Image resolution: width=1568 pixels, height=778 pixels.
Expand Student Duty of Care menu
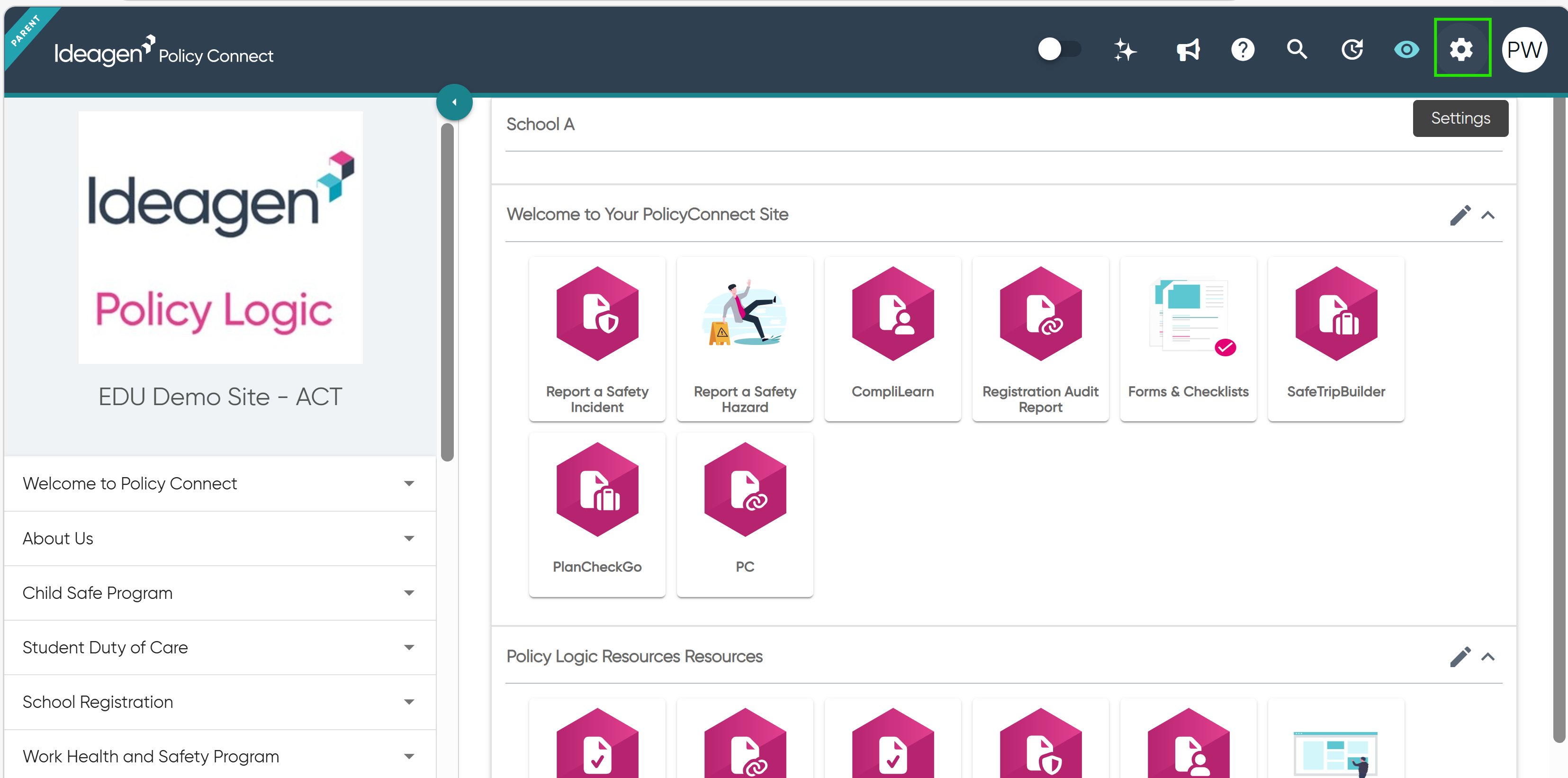[x=220, y=647]
